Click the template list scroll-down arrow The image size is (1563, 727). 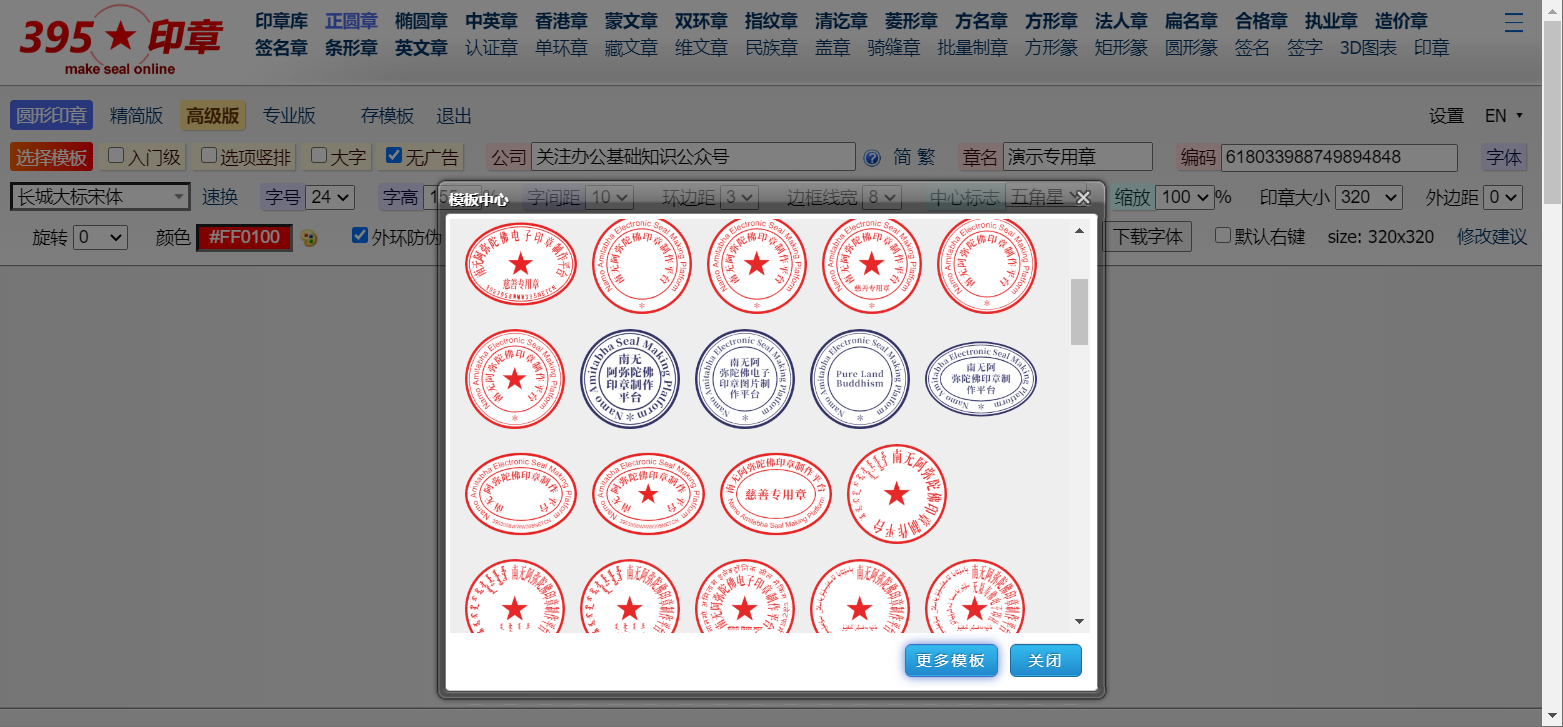pos(1079,621)
